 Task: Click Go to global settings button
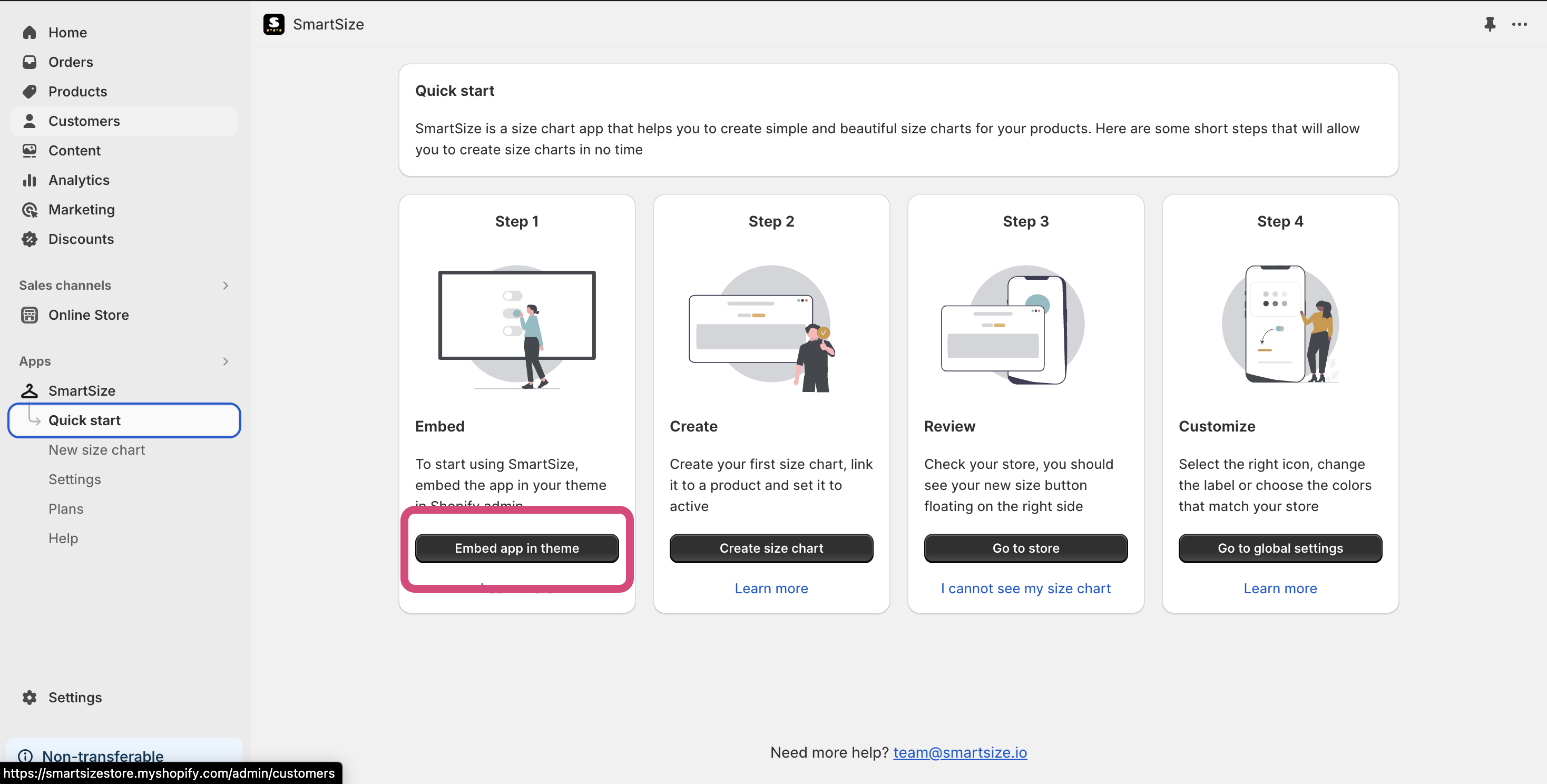coord(1280,548)
